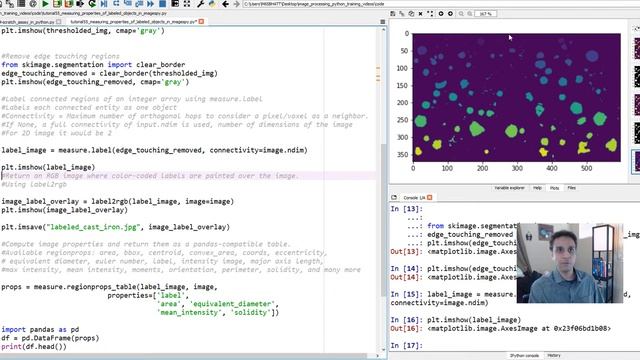
Task: Open editor options hamburger menu
Action: tap(382, 22)
